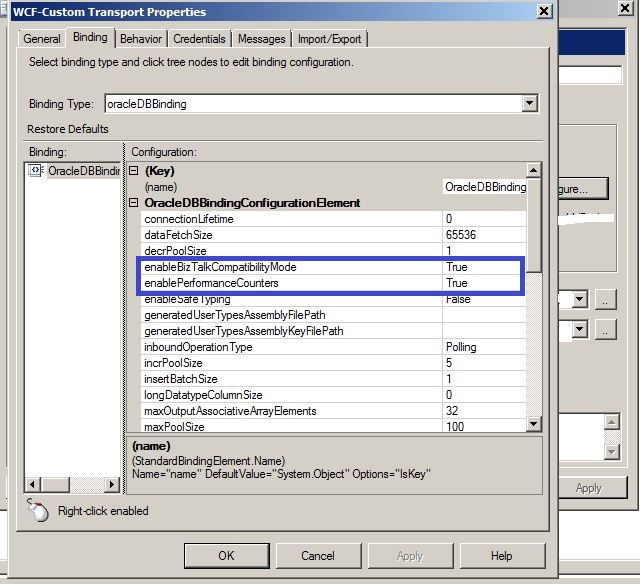Image resolution: width=640 pixels, height=584 pixels.
Task: Click the inboundOperationType Polling value
Action: pyautogui.click(x=484, y=347)
